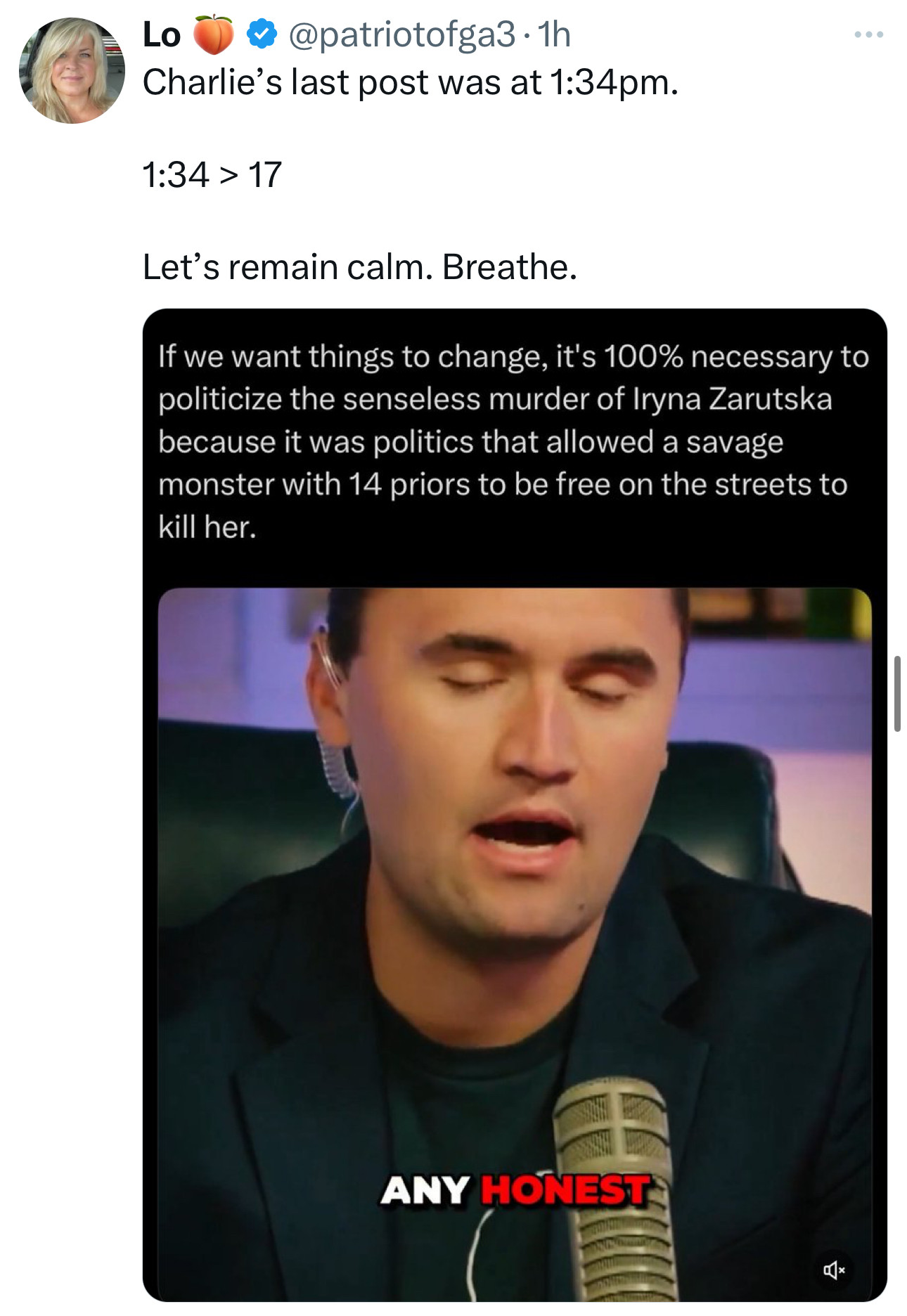Click the sentence "Let's remain calm. Breathe."

[359, 267]
